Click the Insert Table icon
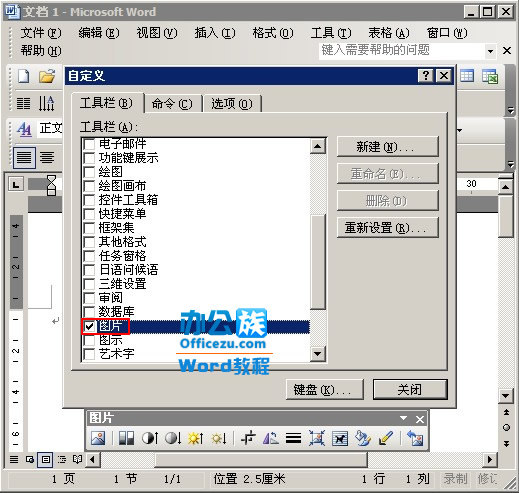This screenshot has width=519, height=493. (467, 76)
